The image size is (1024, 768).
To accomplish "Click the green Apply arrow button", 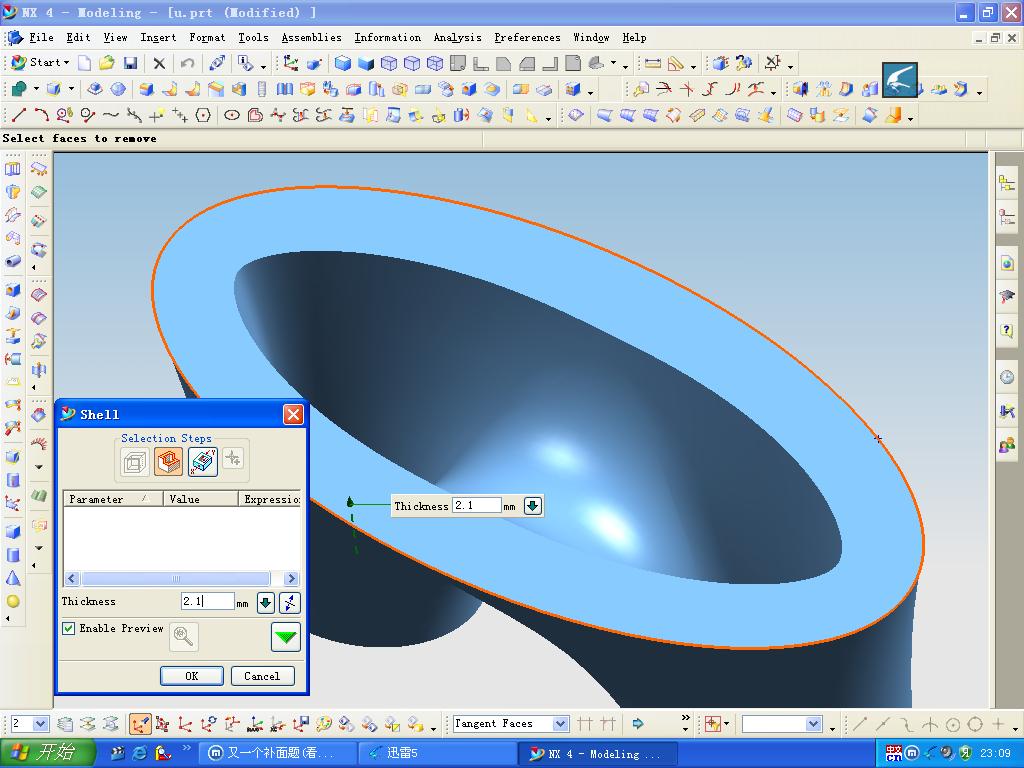I will coord(286,637).
